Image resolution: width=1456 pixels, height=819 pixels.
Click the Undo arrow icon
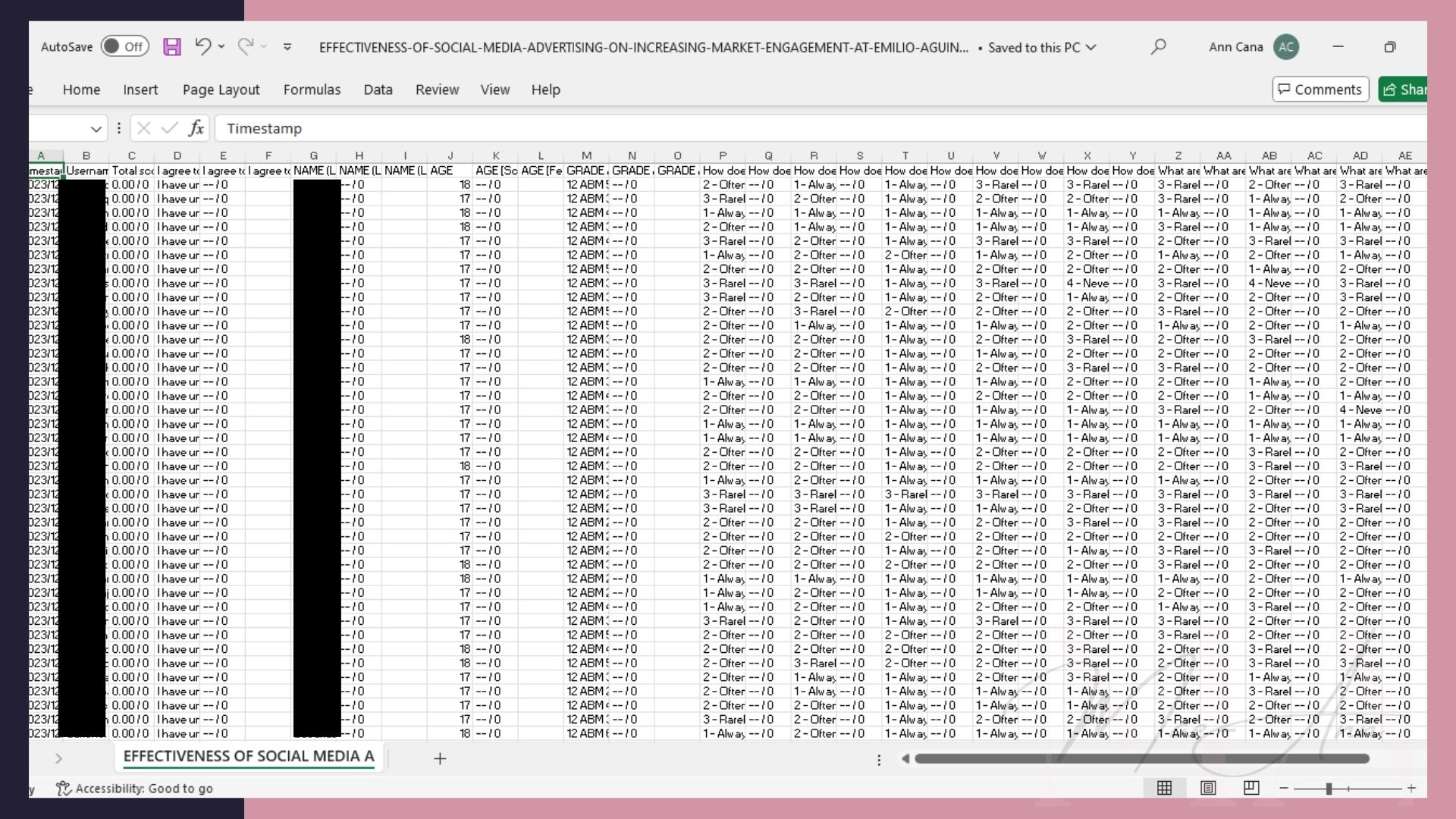click(x=202, y=47)
